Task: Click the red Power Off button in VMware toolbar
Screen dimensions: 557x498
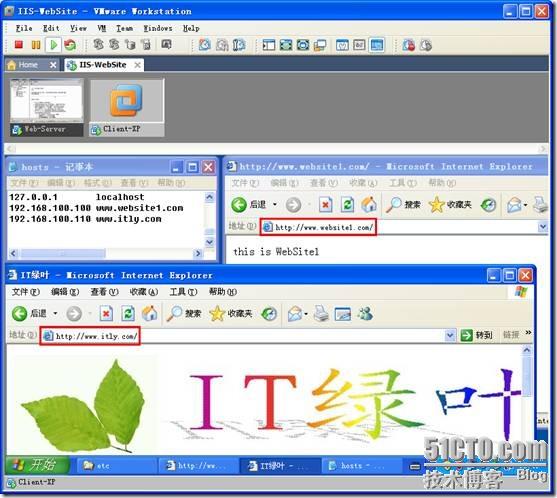Action: [x=19, y=45]
